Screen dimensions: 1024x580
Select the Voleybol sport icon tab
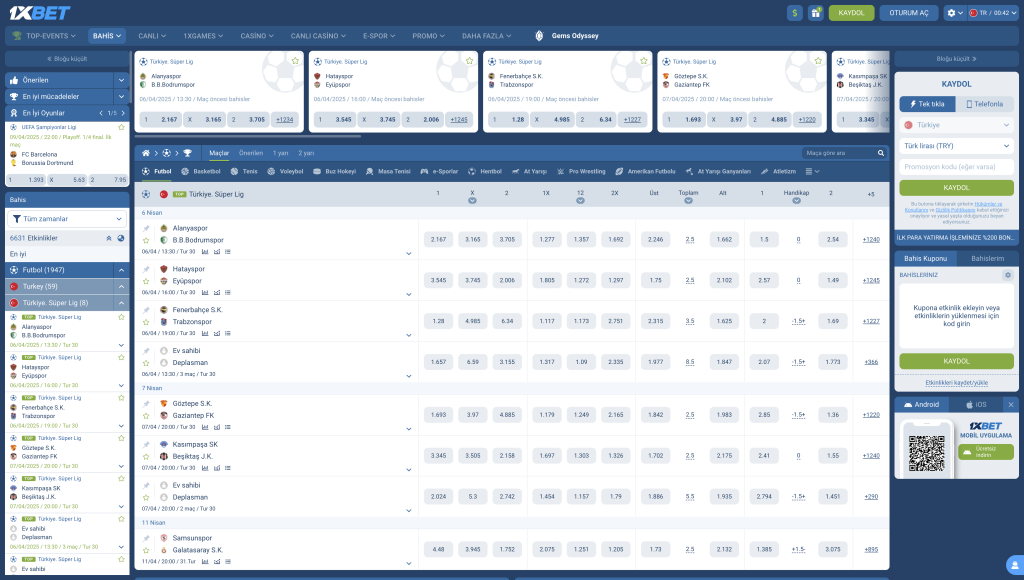coord(285,172)
